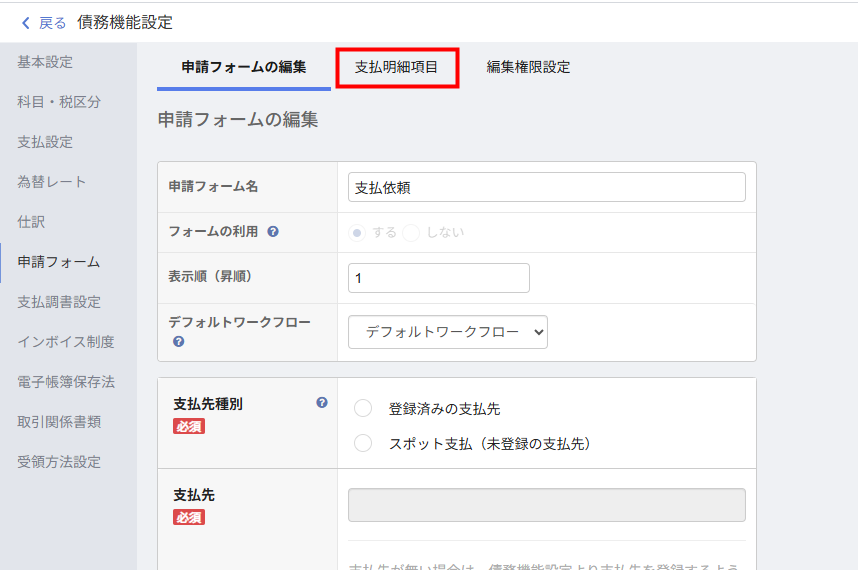Select 登録済みの支払先 radio button
The height and width of the screenshot is (570, 858).
point(363,408)
